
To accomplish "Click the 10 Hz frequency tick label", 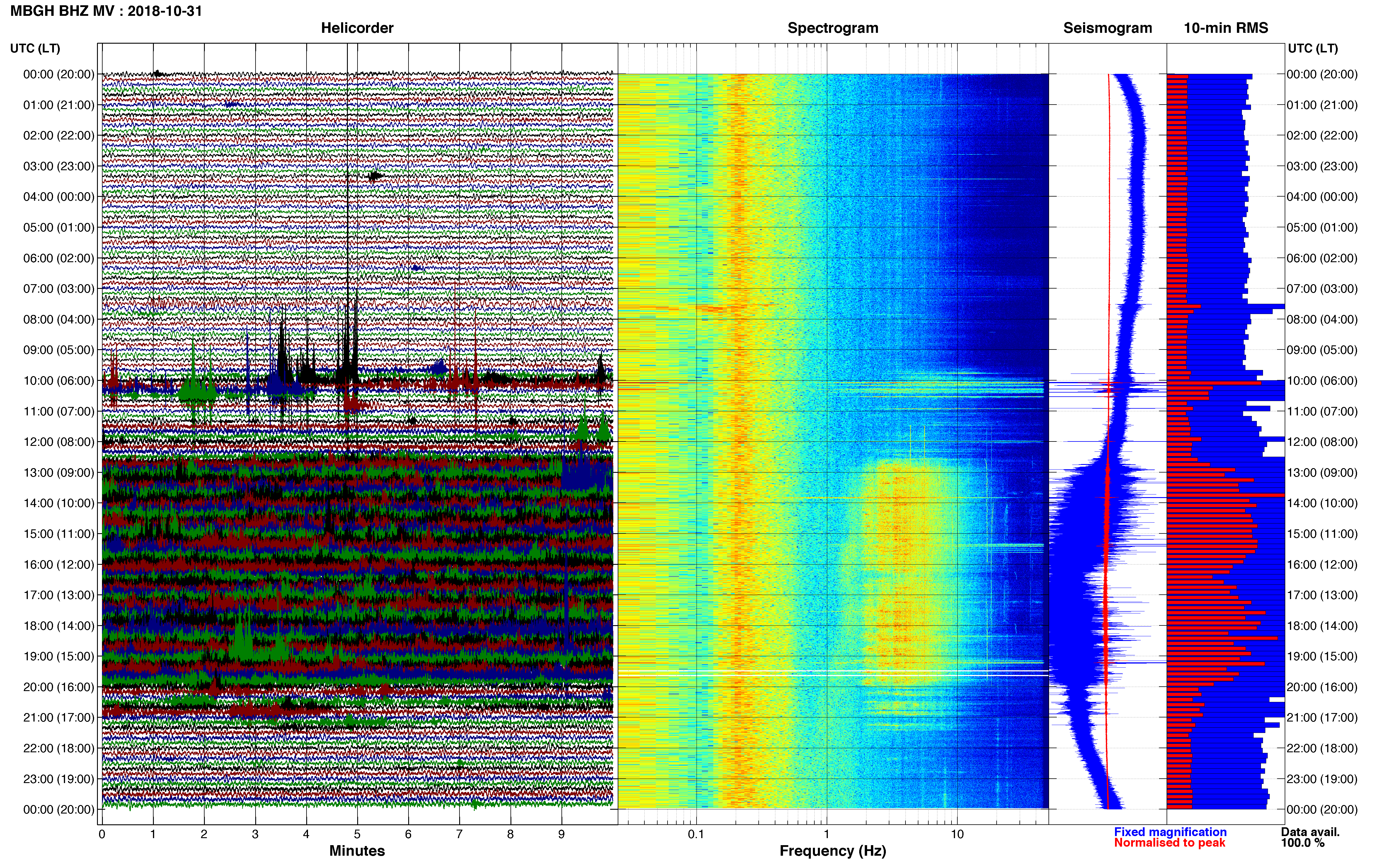I will (957, 834).
